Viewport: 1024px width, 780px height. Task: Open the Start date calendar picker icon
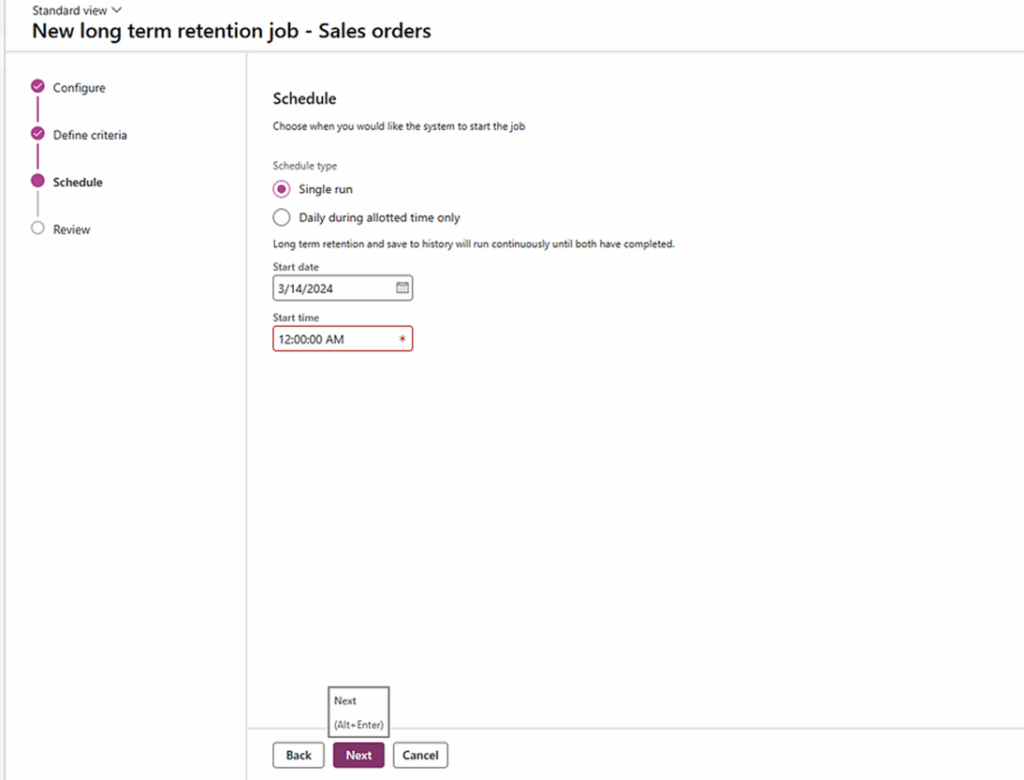(x=402, y=288)
